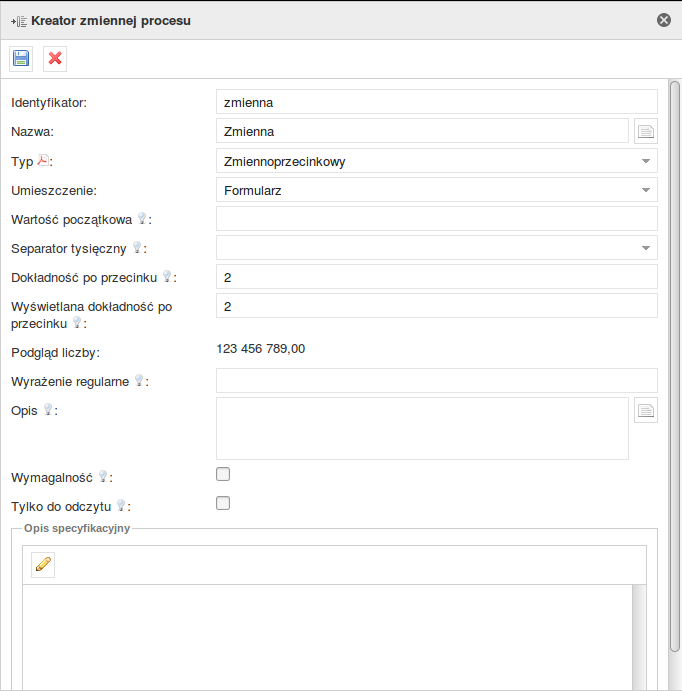Click the Identyfikator label

pos(49,103)
